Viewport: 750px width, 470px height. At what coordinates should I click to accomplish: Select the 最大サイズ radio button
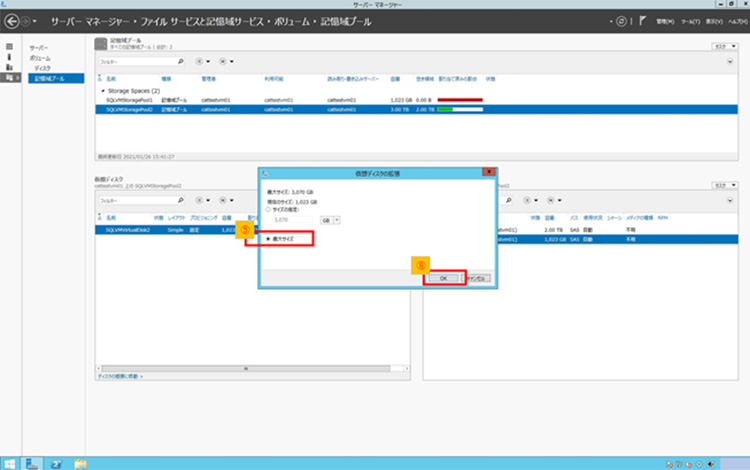pyautogui.click(x=269, y=240)
